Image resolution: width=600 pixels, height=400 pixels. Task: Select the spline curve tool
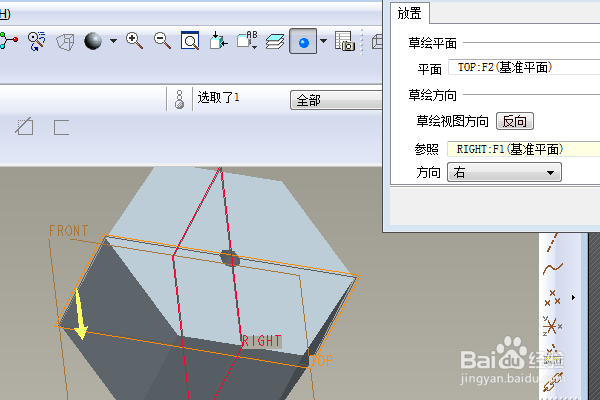553,269
